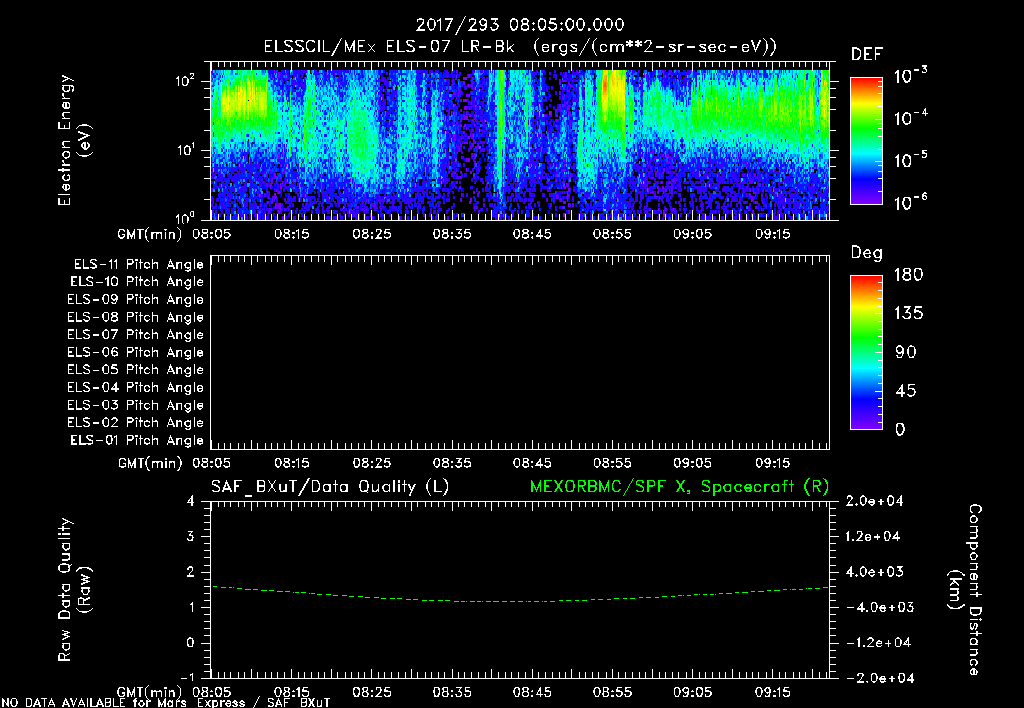
Task: Click the 10^-5 DEF scale label
Action: [x=910, y=159]
